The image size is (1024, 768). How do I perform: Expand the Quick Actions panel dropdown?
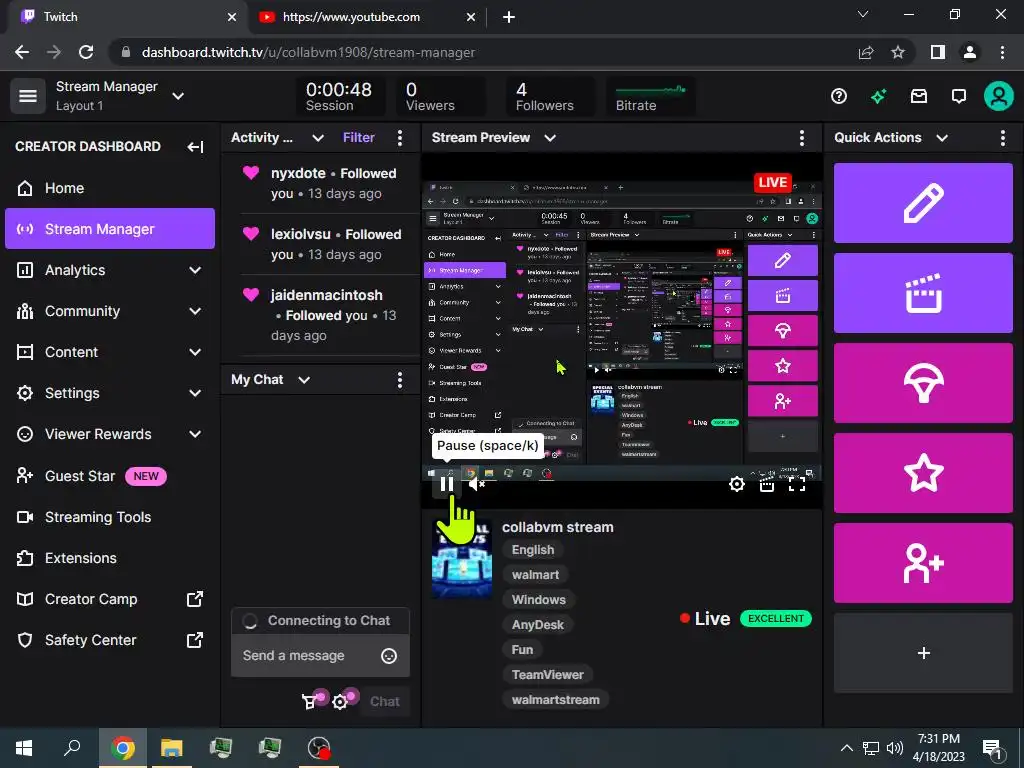[942, 138]
